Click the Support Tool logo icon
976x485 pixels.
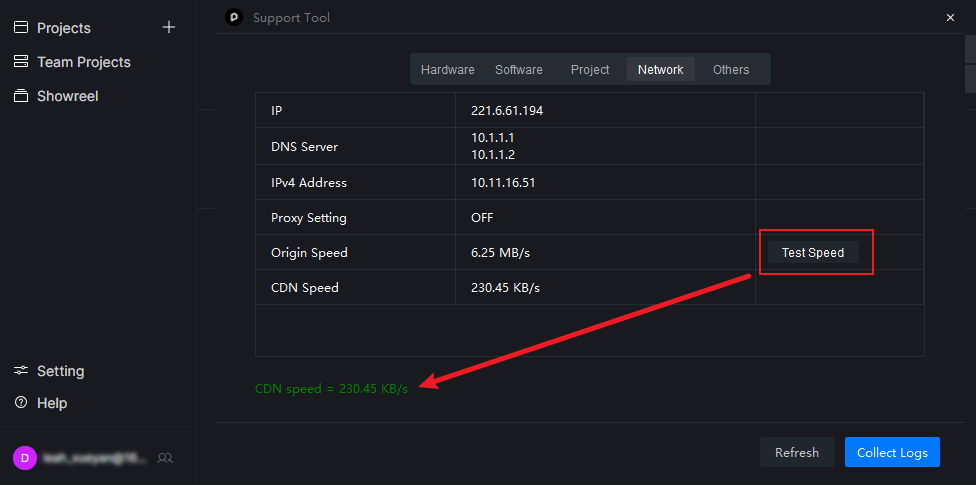[234, 17]
